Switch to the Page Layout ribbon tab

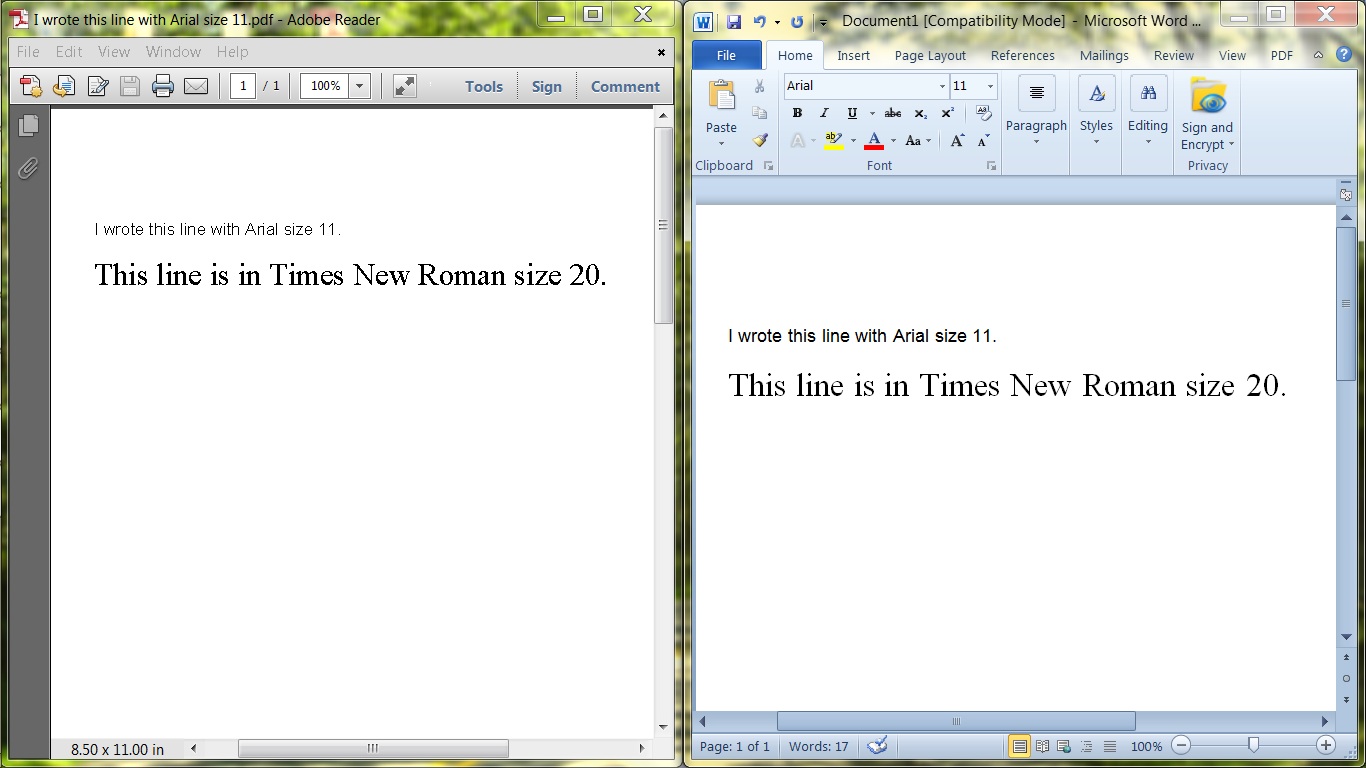930,56
